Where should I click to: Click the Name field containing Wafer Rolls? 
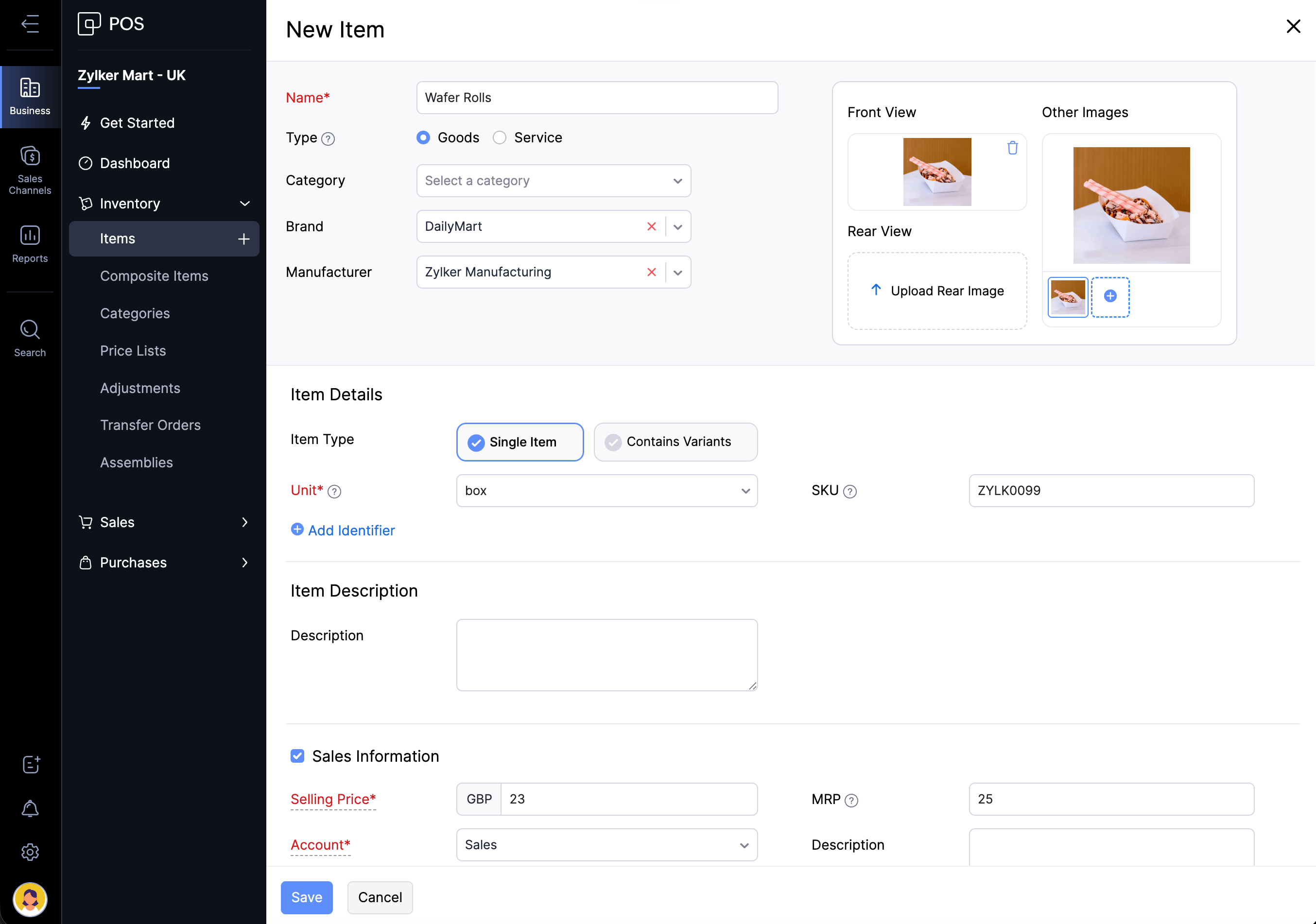597,97
